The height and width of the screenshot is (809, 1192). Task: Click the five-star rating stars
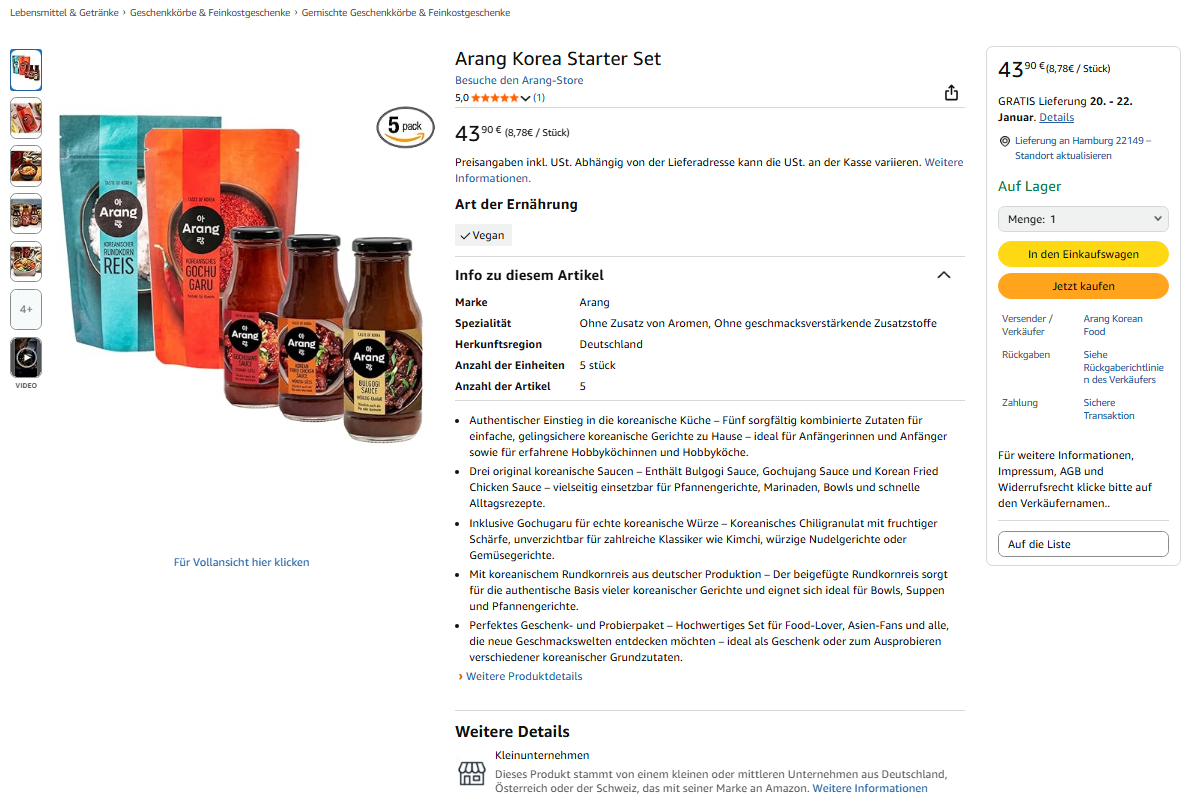tap(495, 98)
